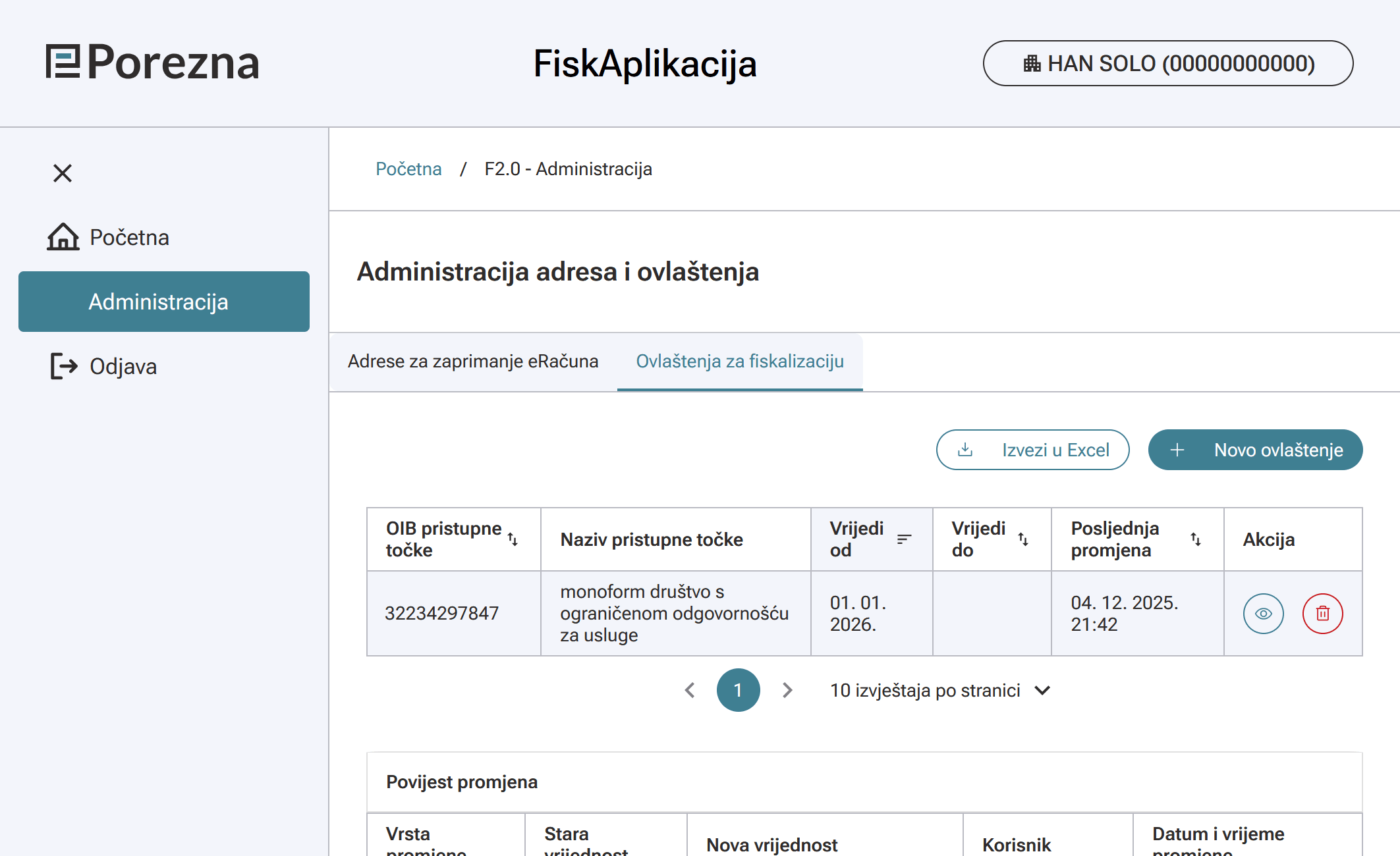Select Ovlaštenja za fiskalizaciju tab
This screenshot has width=1400, height=856.
click(739, 361)
